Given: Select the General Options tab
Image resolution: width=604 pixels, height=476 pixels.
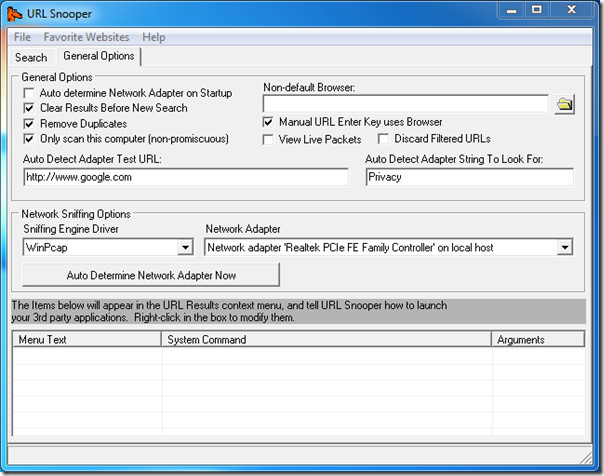Looking at the screenshot, I should tap(99, 56).
